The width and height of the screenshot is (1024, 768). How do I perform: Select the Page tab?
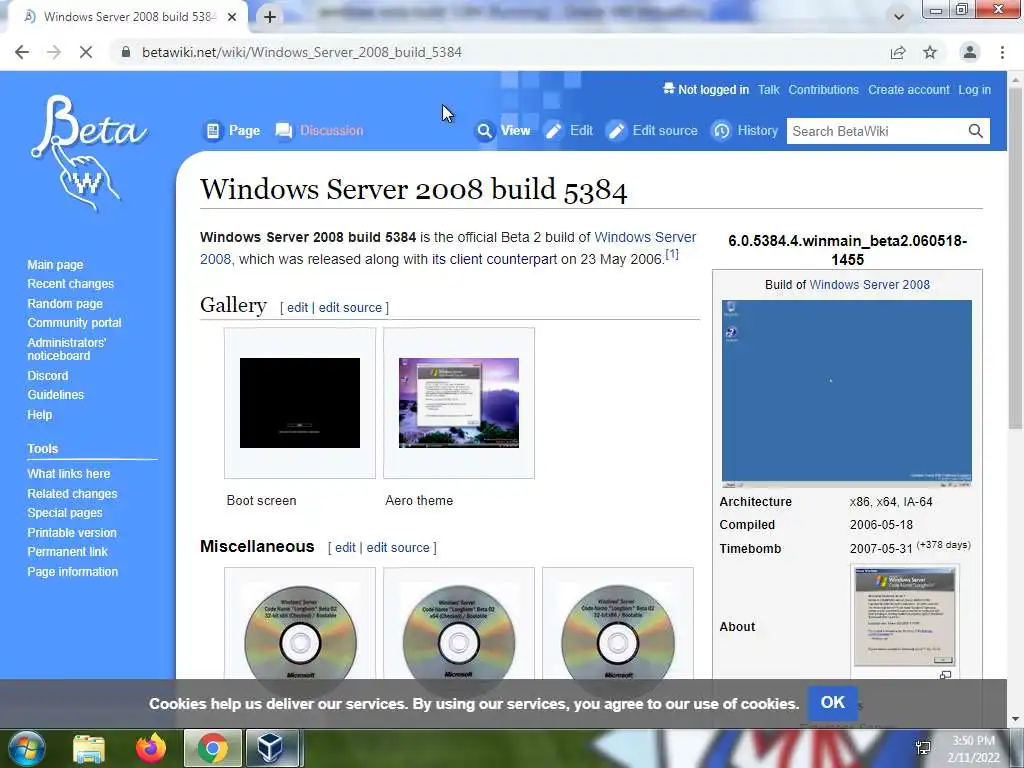[232, 131]
